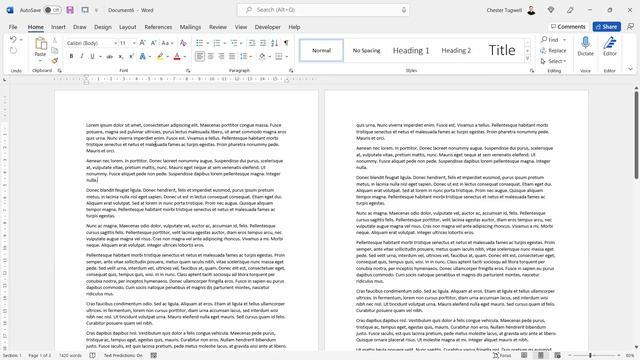Screen dimensions: 640x360
Task: Align text right
Action: point(221,56)
